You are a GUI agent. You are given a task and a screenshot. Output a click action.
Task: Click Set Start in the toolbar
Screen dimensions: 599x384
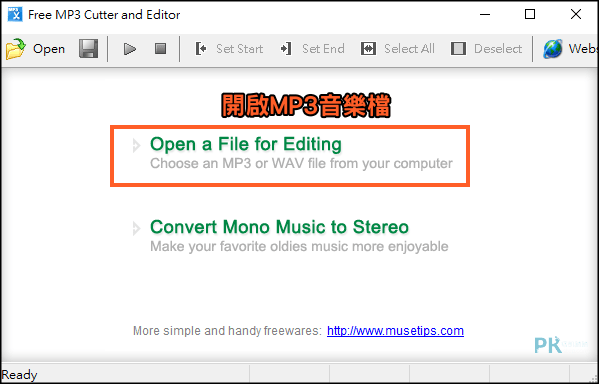(x=229, y=49)
